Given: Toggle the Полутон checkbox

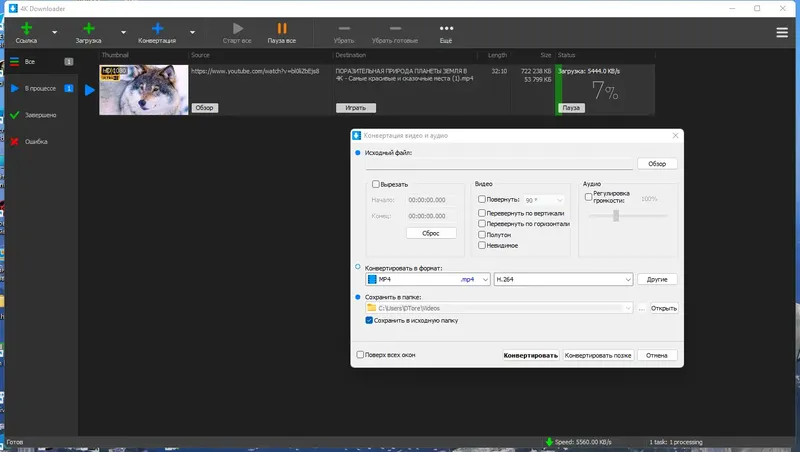Looking at the screenshot, I should click(482, 235).
